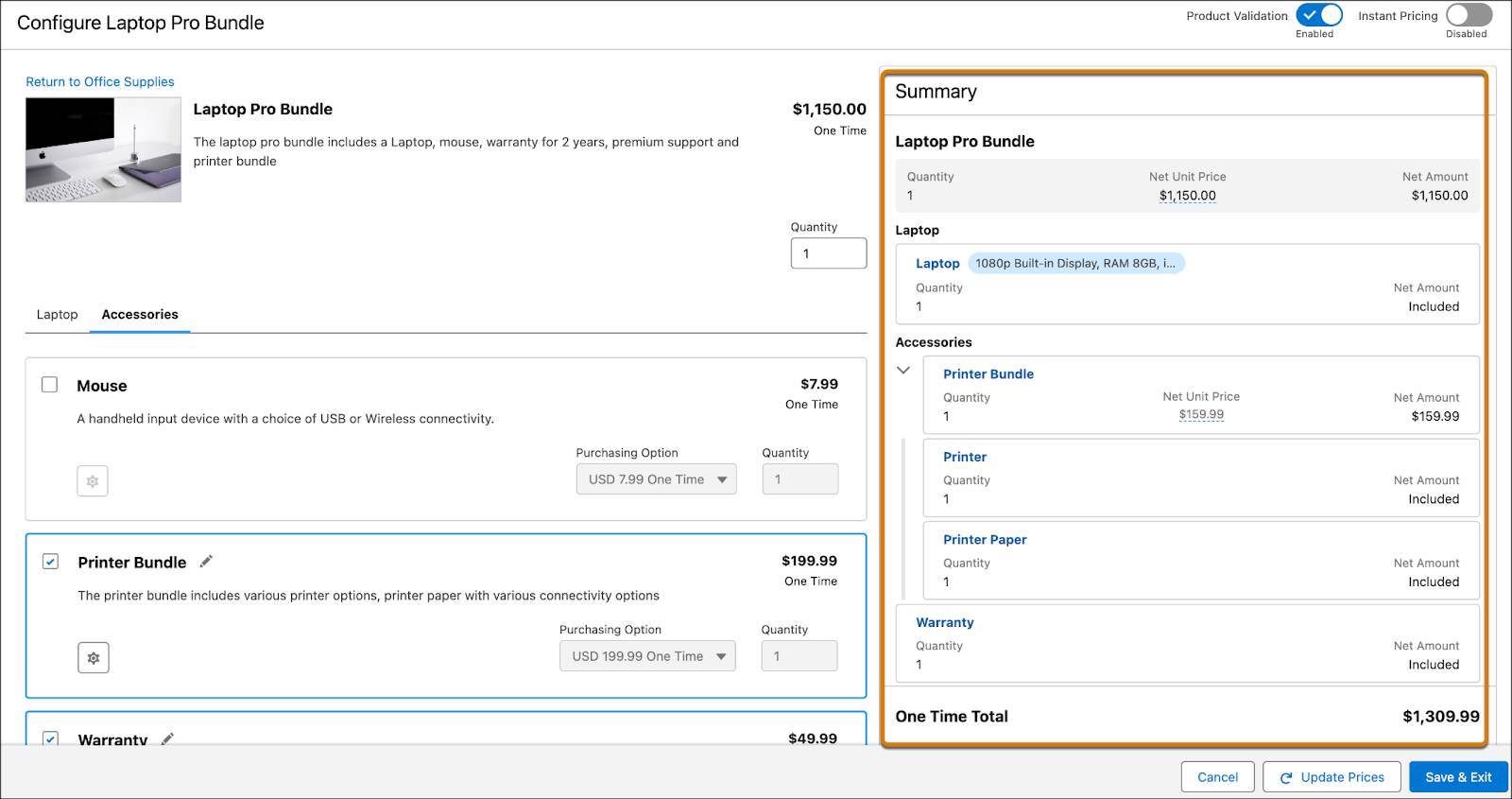Toggle Product Validation switch off

[1319, 15]
